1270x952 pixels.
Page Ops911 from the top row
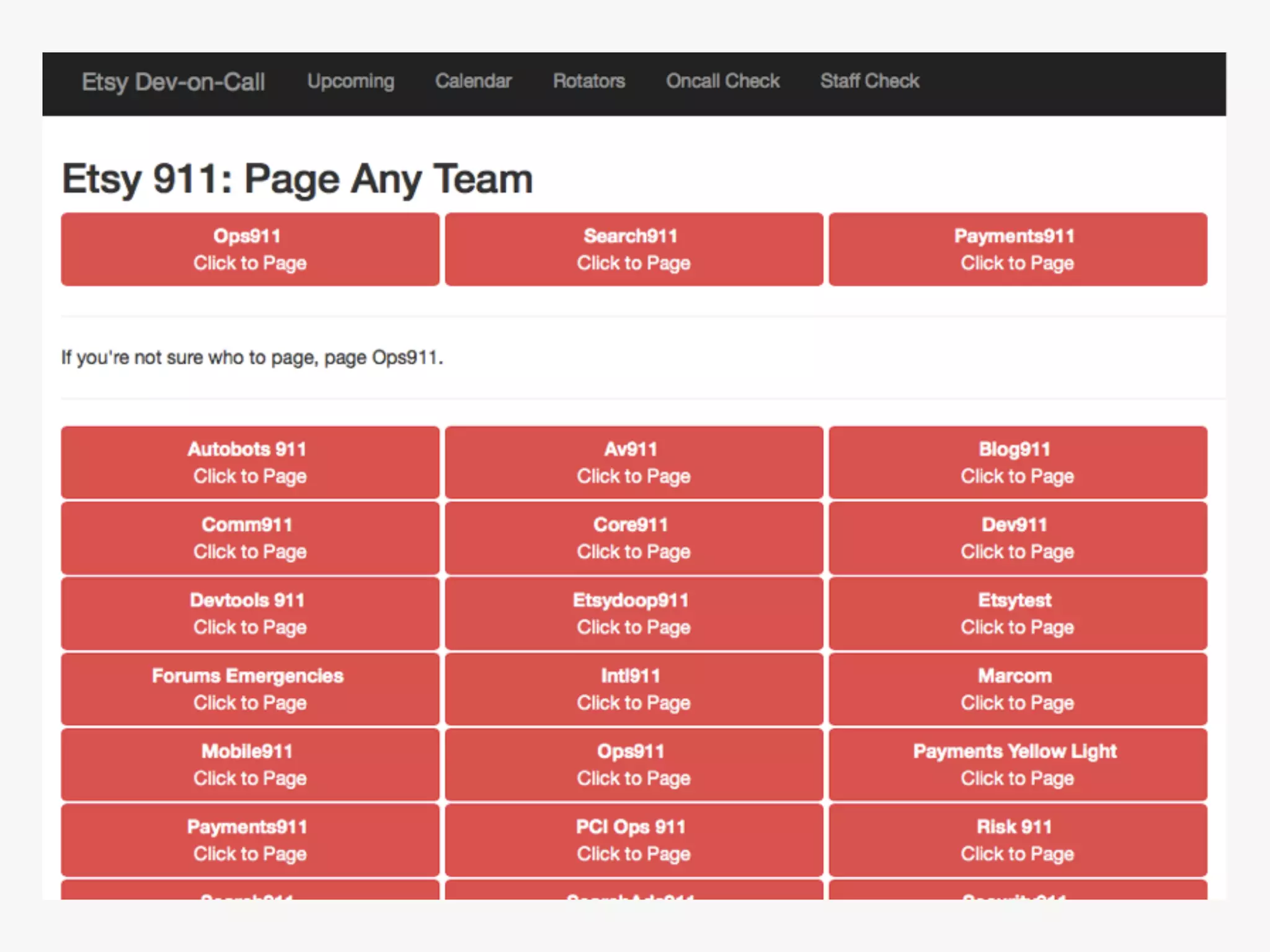[x=250, y=249]
